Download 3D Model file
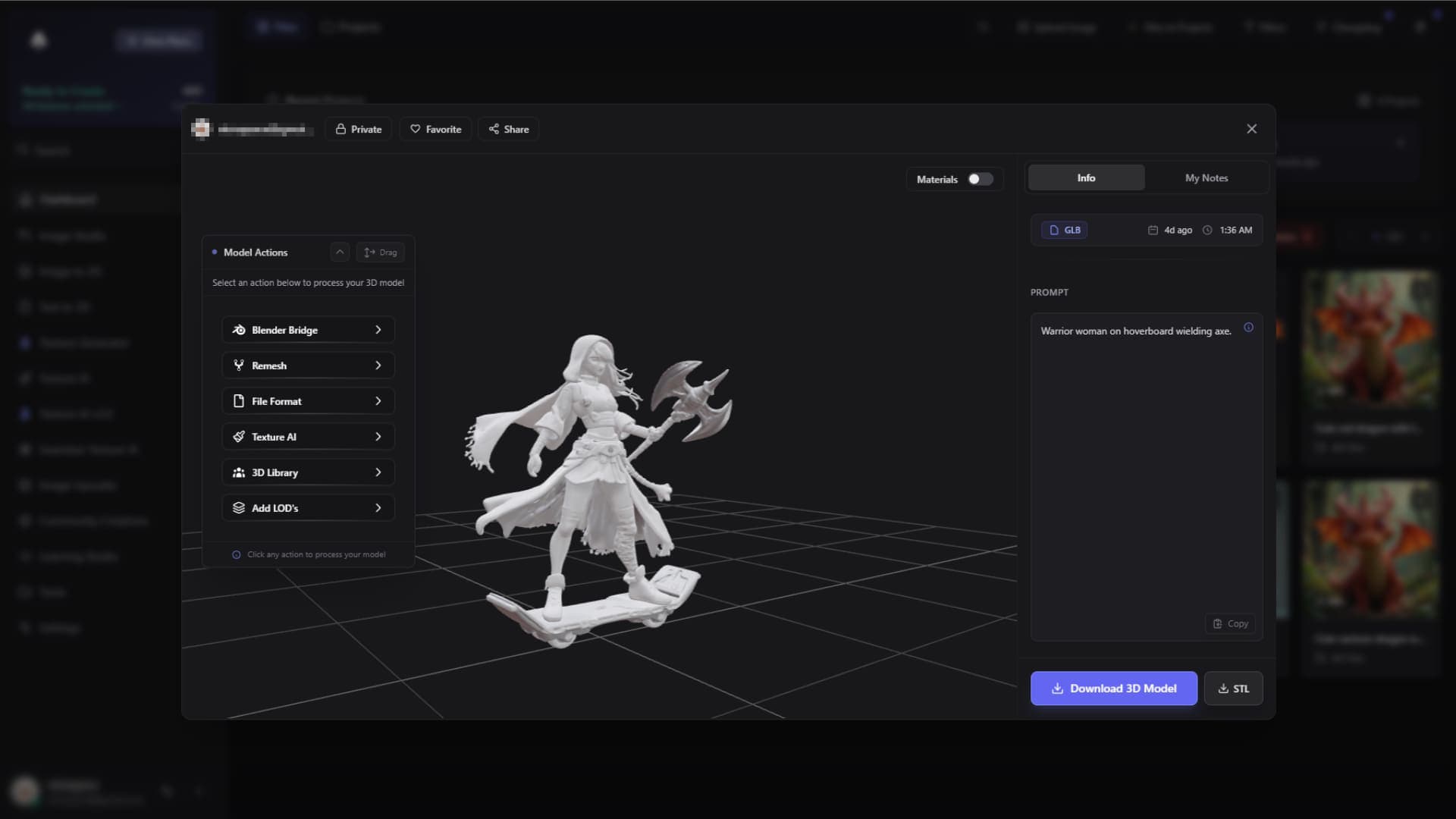Screen dimensions: 1456x819 click(1113, 688)
